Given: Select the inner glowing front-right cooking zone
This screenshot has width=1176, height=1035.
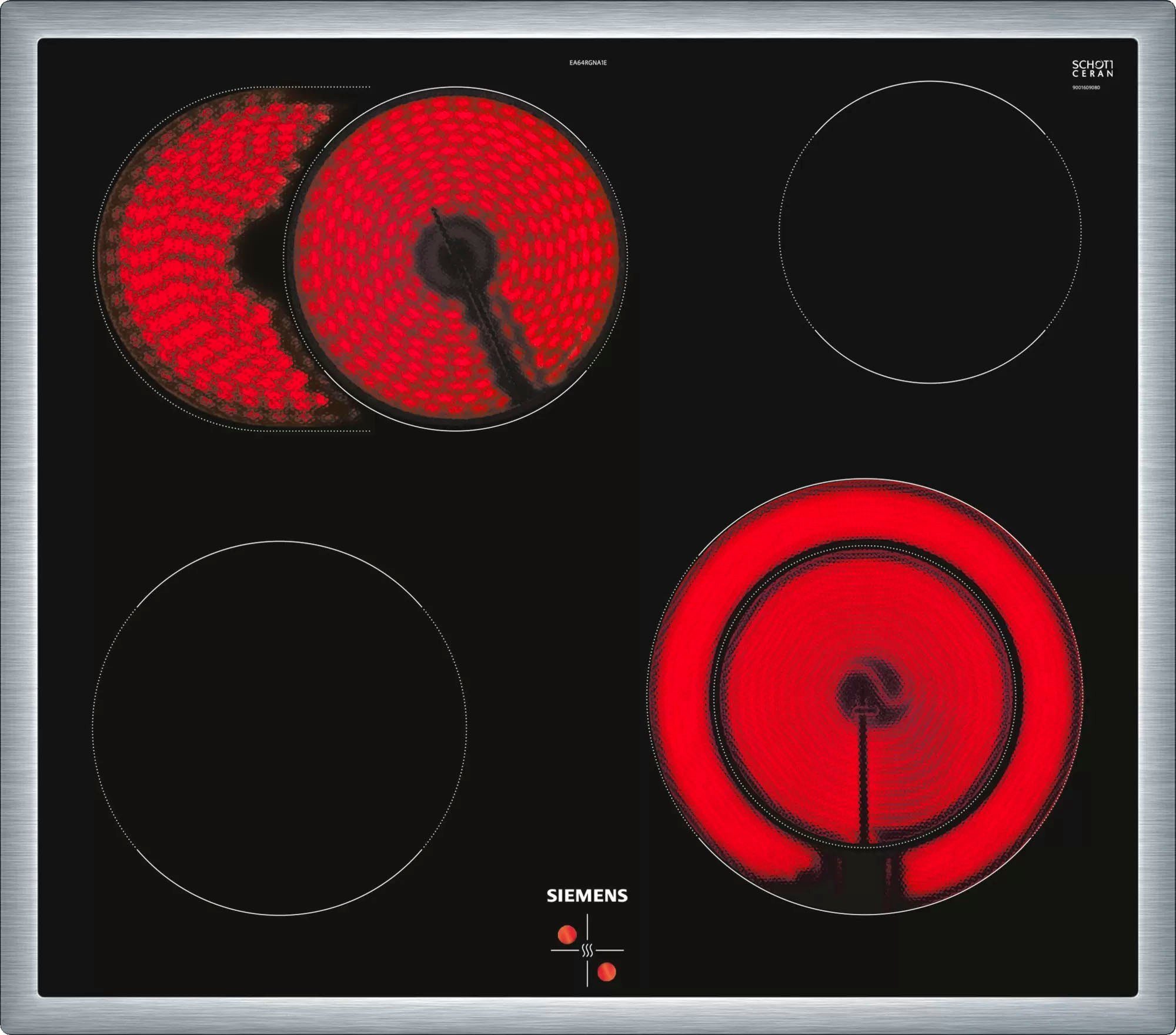Looking at the screenshot, I should 864,697.
